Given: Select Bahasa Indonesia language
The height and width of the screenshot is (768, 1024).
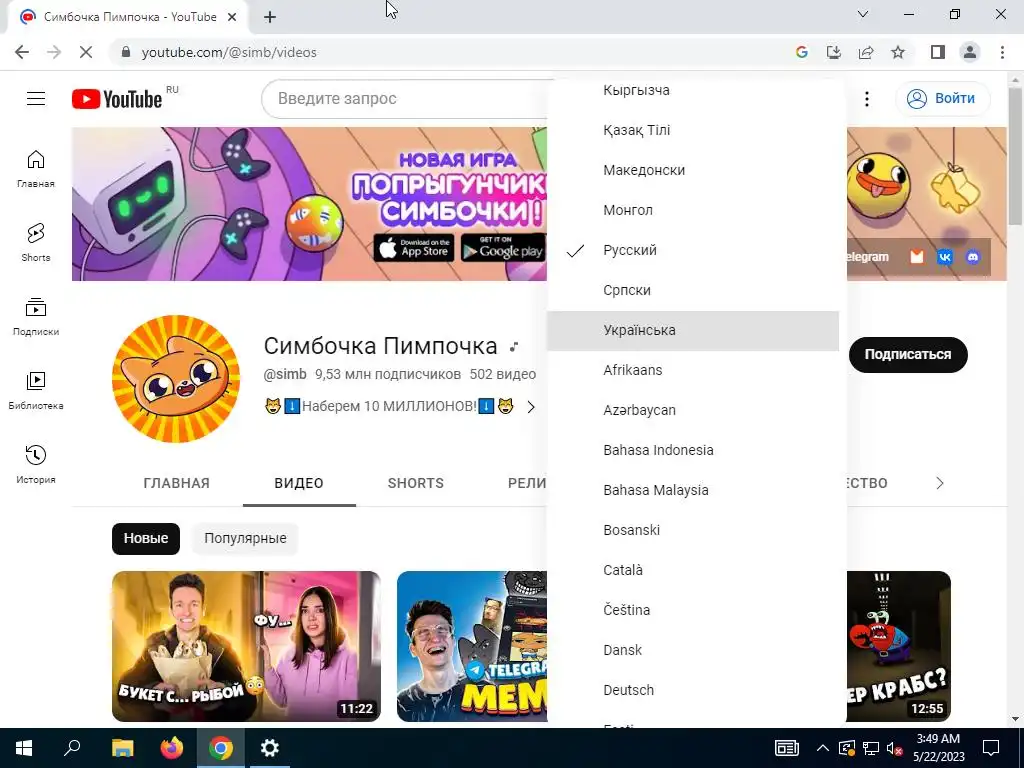Looking at the screenshot, I should click(693, 450).
